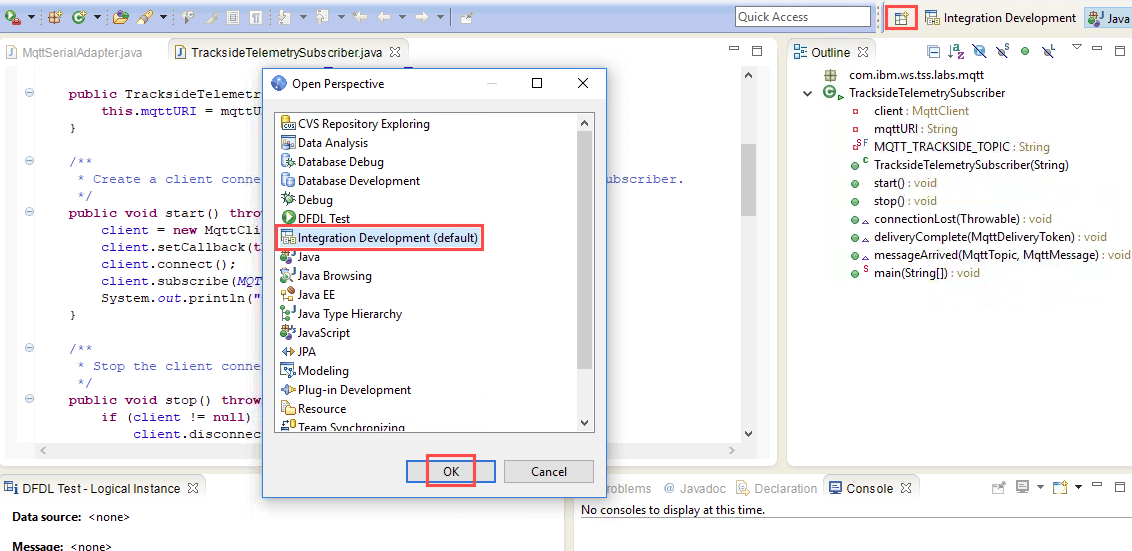Click the New Java Class toolbar icon
The image size is (1132, 551).
point(78,17)
